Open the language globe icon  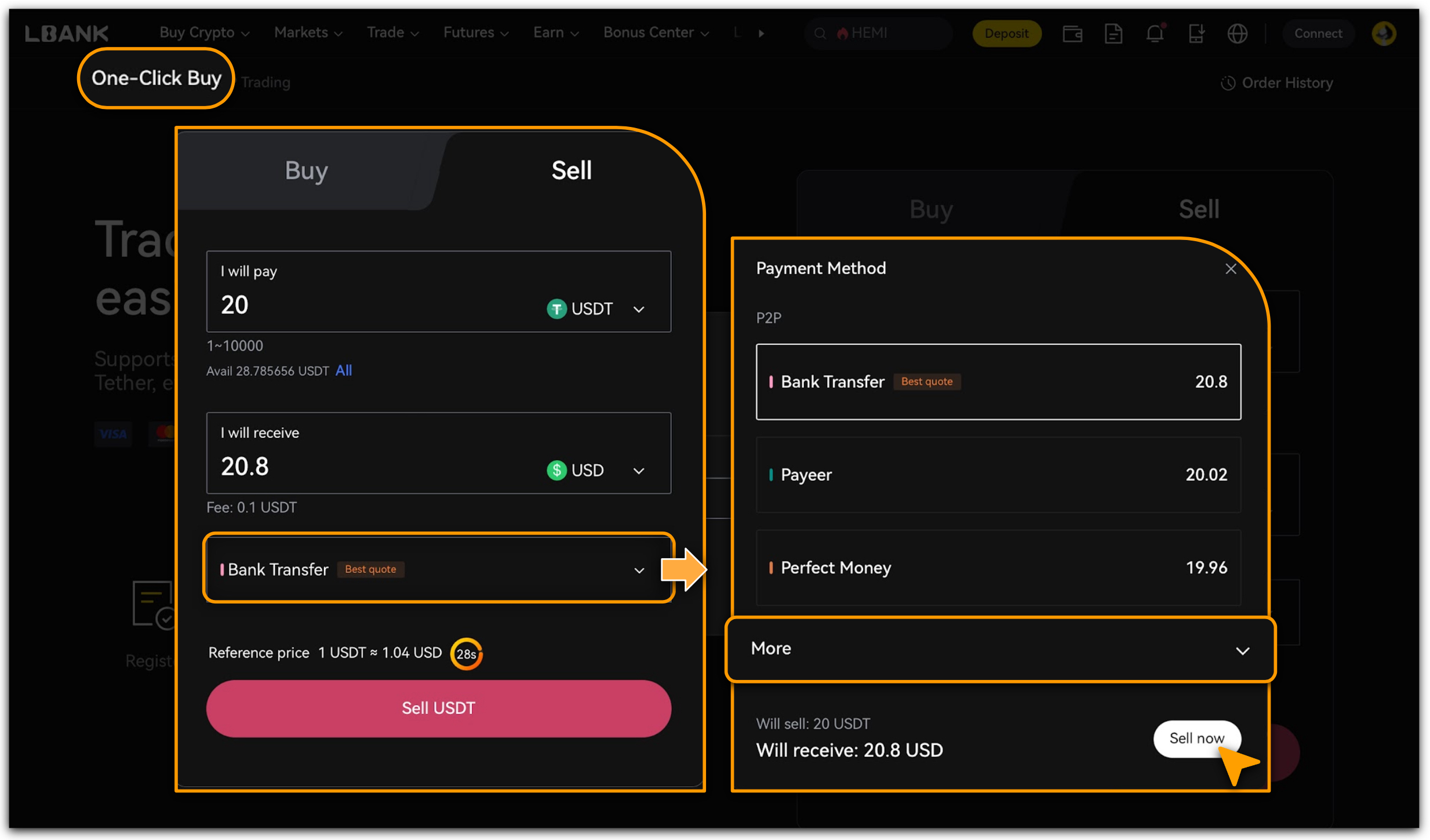pyautogui.click(x=1237, y=34)
